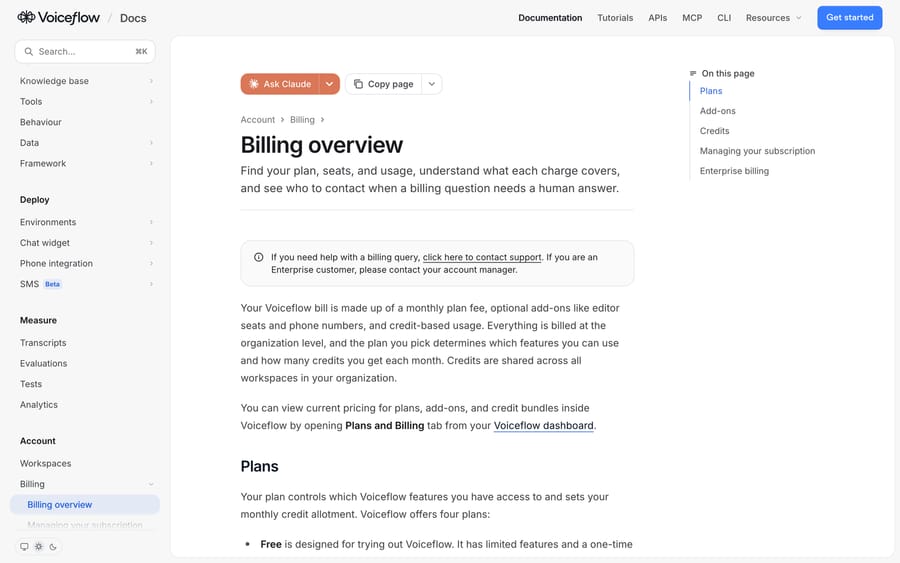Expand the Data sidebar chevron
900x563 pixels.
[151, 143]
